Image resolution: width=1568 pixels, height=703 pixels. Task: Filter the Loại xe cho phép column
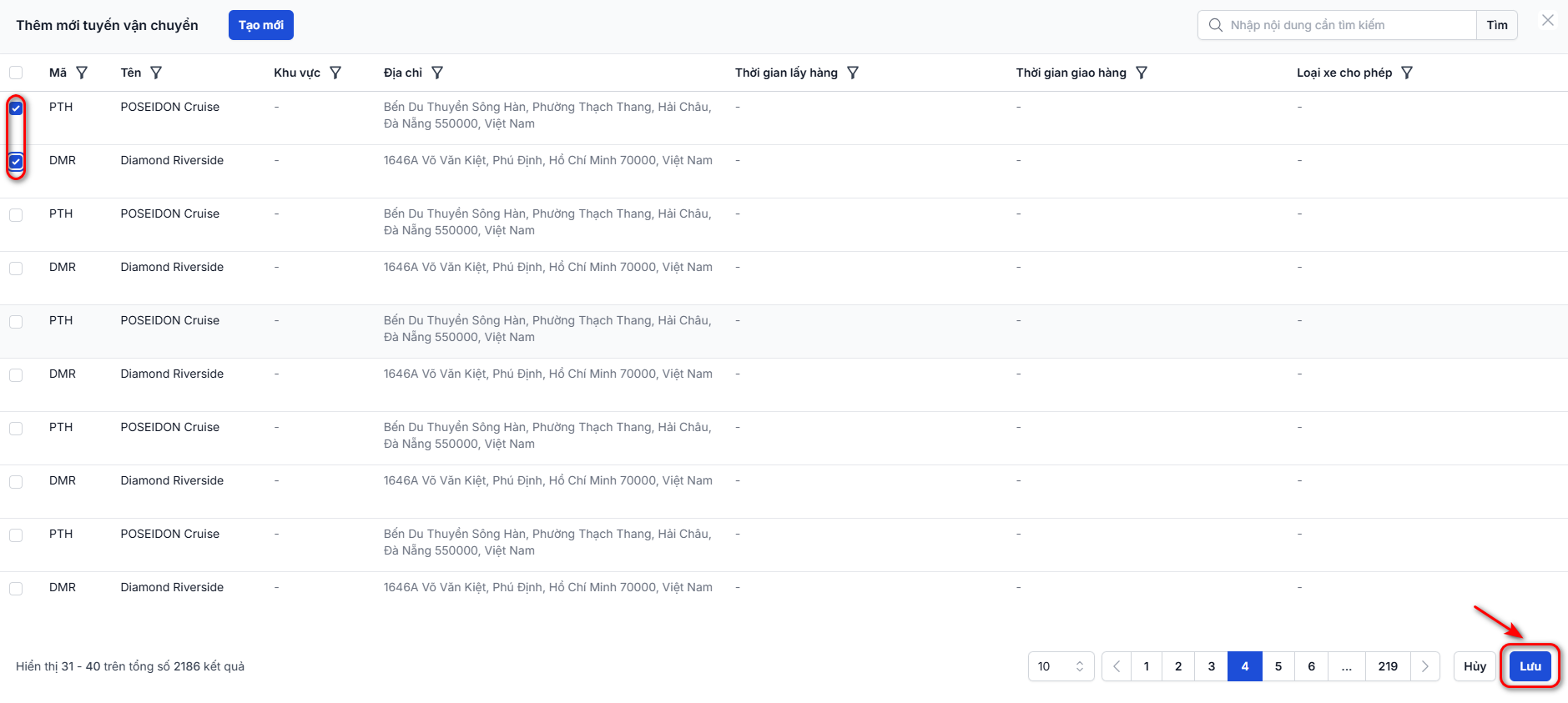(x=1407, y=73)
